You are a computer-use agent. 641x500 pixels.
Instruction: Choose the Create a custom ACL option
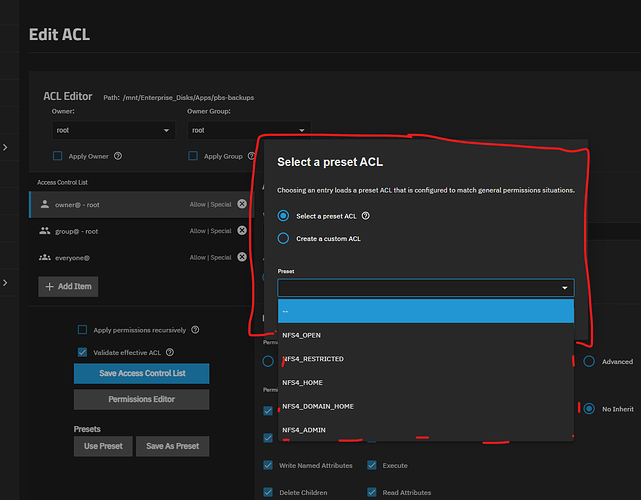click(284, 238)
